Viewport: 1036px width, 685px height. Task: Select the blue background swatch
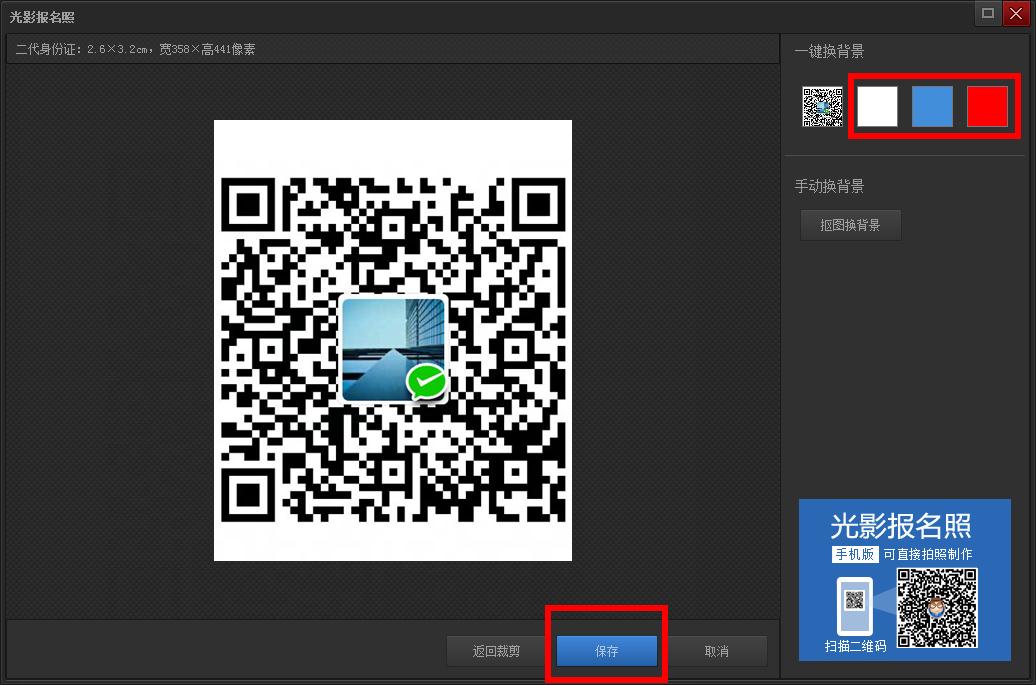pos(932,106)
